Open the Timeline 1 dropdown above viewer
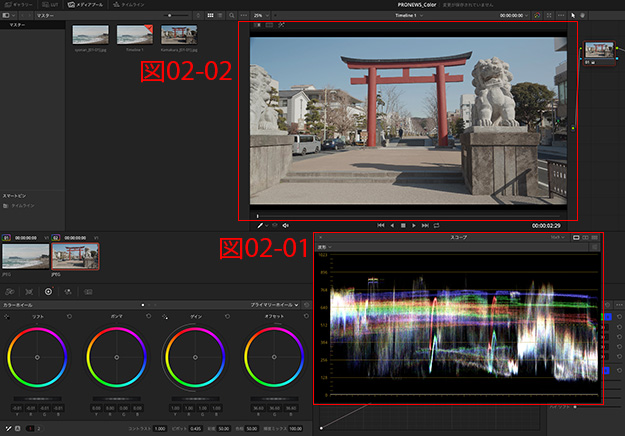 point(405,16)
